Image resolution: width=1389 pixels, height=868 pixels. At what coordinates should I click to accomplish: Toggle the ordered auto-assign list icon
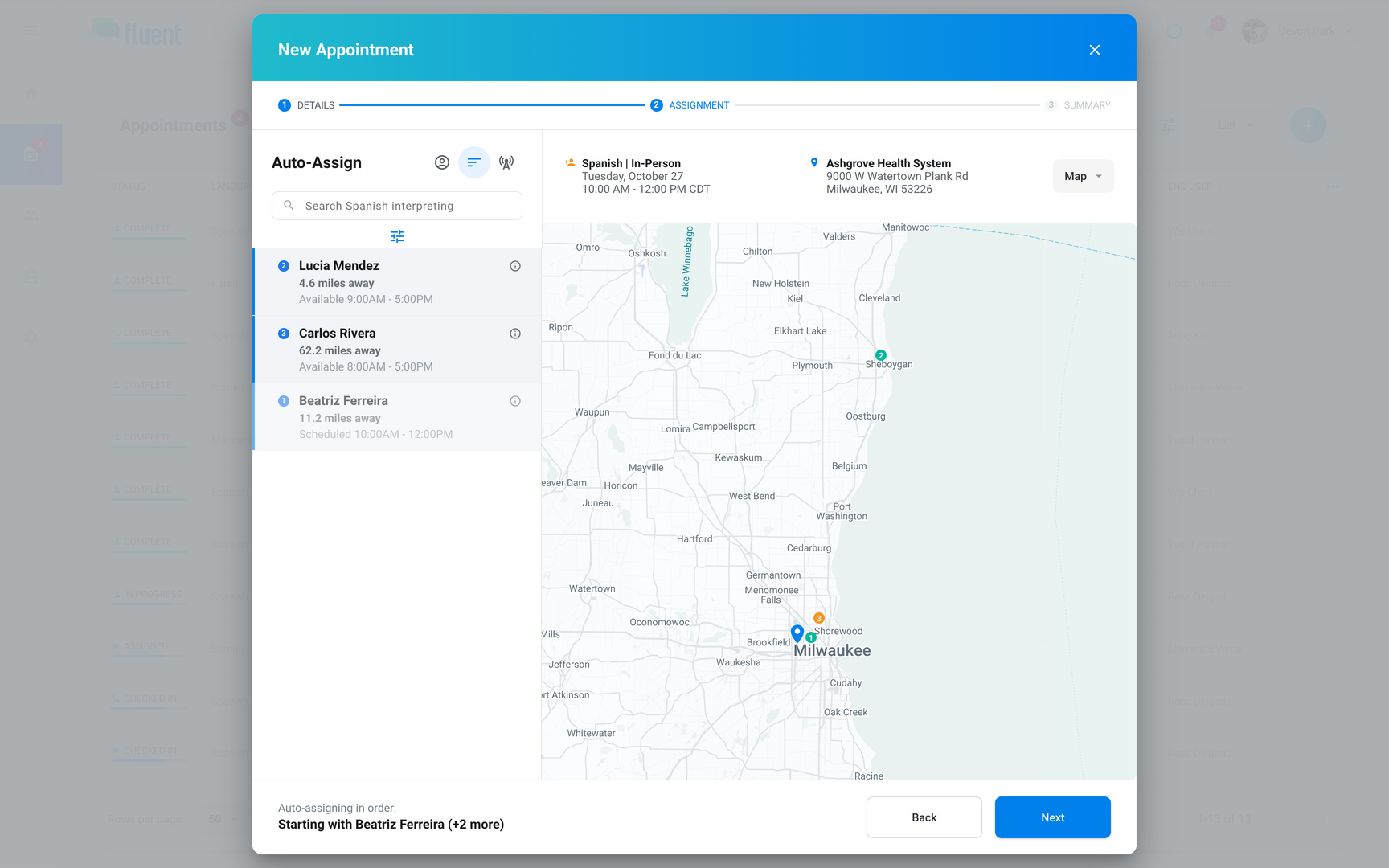(474, 162)
